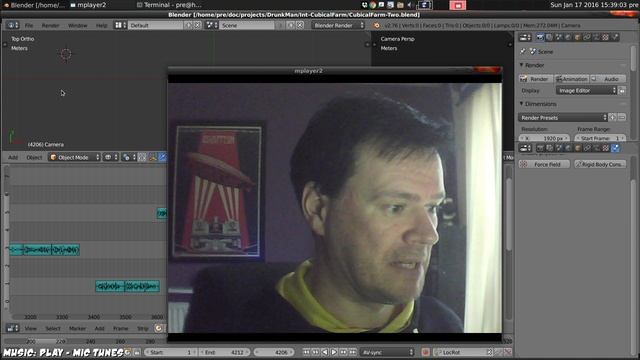Enable the Force Field physics button
Viewport: 640px width, 360px height.
(x=544, y=164)
